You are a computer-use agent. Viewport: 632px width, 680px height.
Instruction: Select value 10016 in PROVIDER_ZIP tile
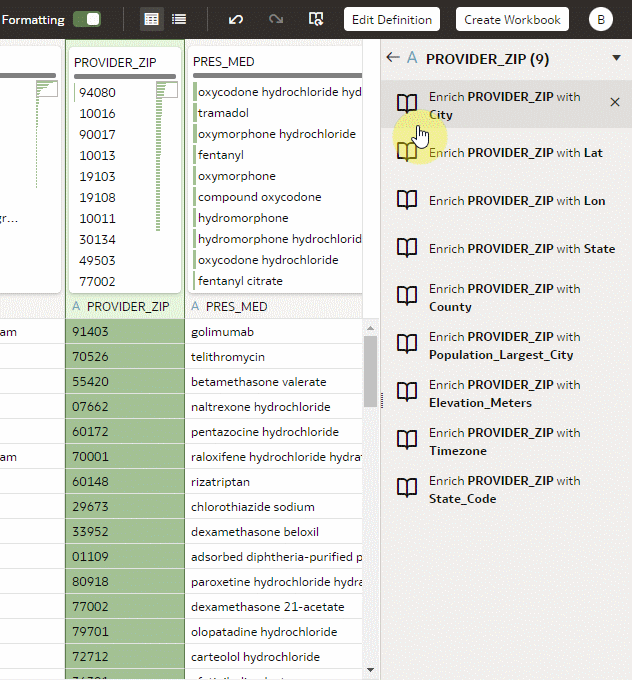click(97, 114)
